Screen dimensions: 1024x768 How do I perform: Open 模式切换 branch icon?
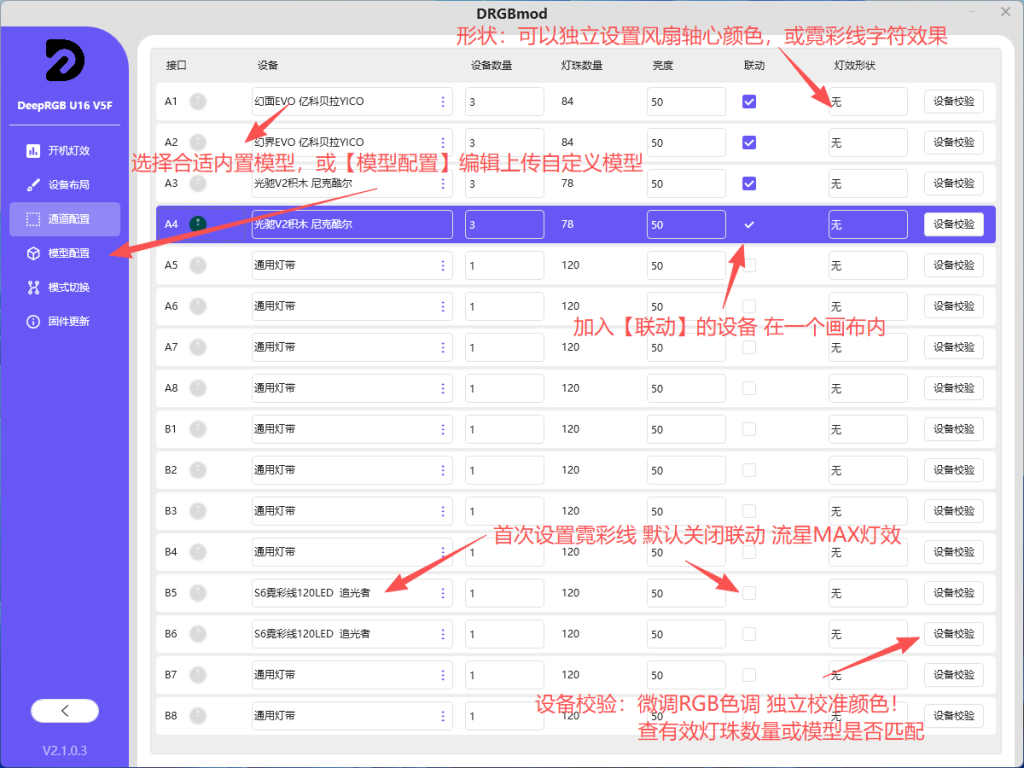point(33,287)
